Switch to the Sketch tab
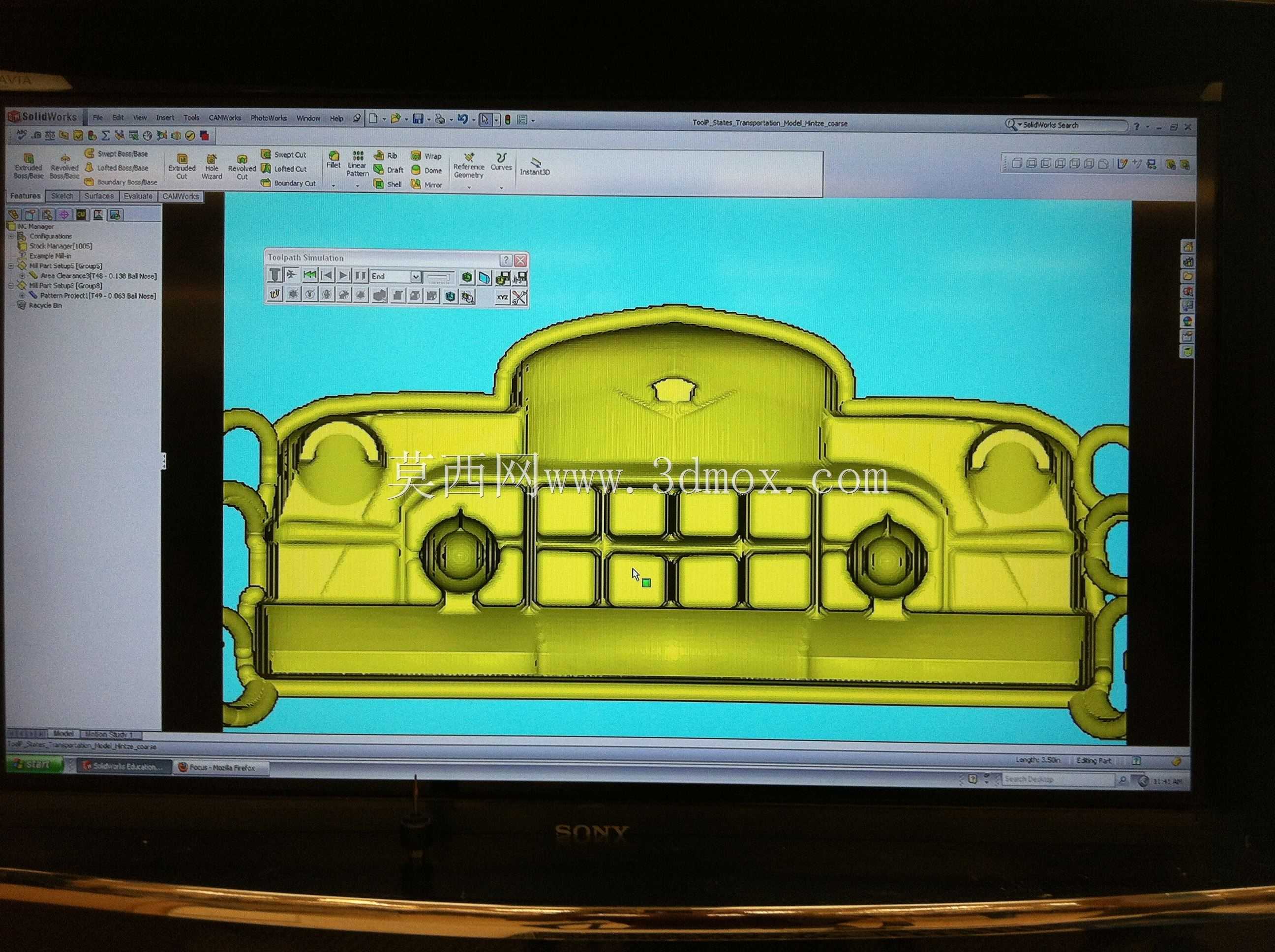 [x=62, y=196]
